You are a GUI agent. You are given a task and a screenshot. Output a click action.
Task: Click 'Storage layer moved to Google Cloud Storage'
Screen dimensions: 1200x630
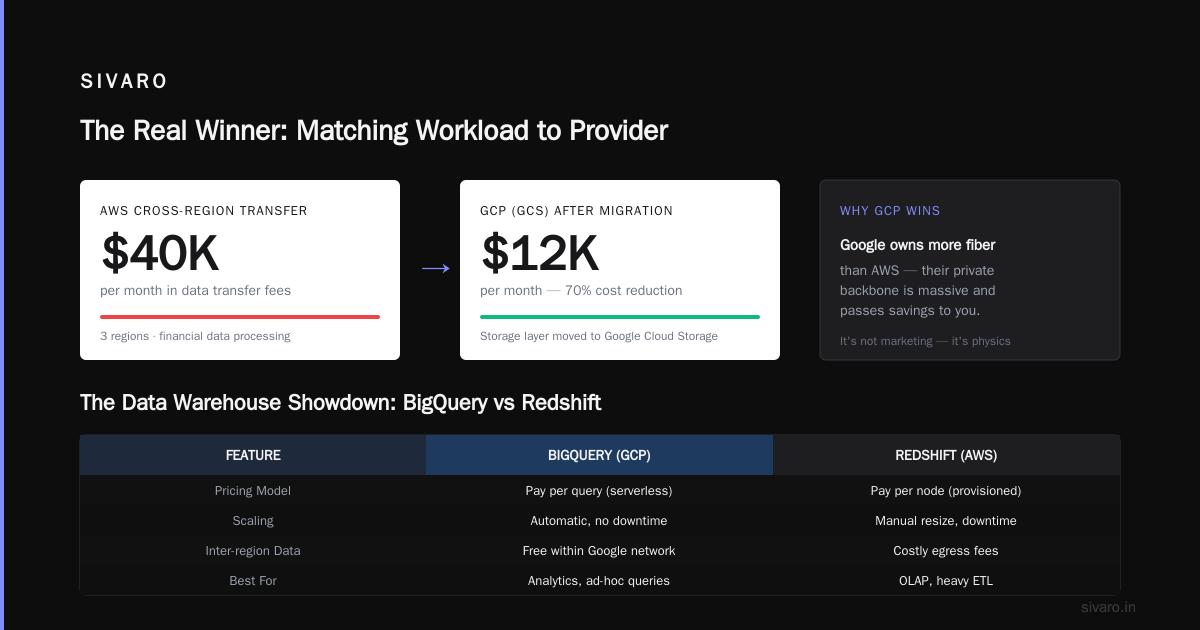point(599,336)
